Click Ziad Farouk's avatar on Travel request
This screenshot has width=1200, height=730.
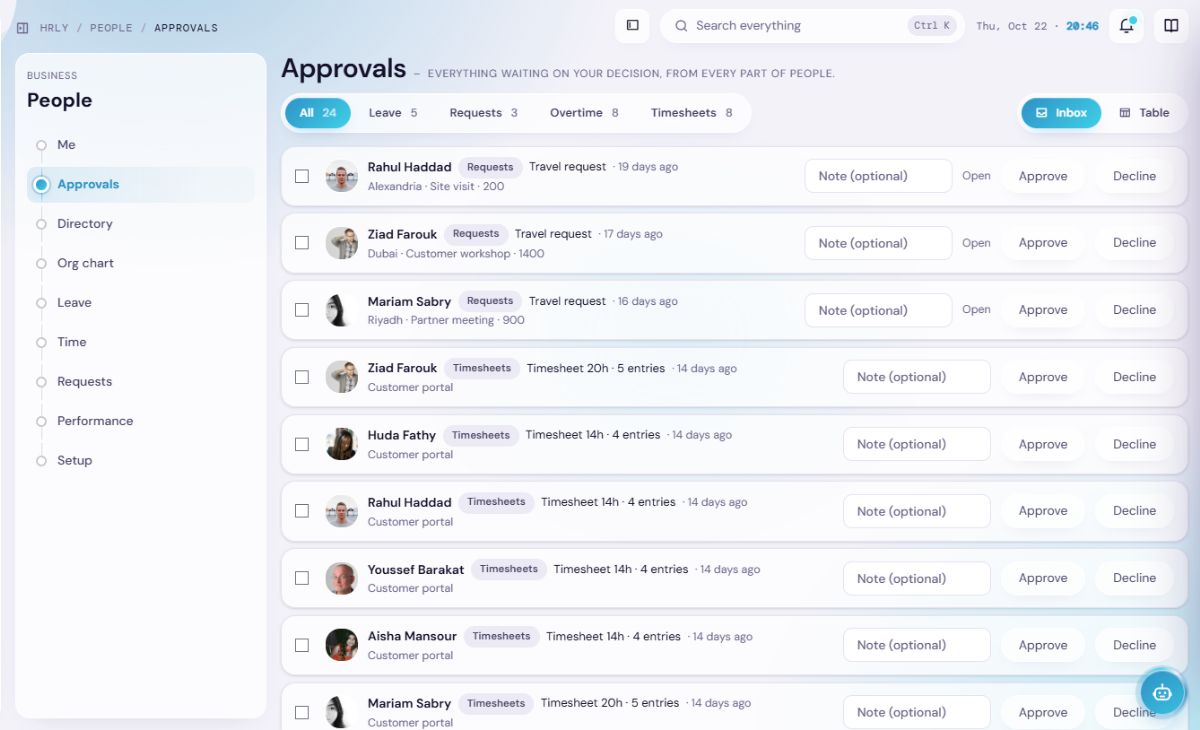click(342, 243)
